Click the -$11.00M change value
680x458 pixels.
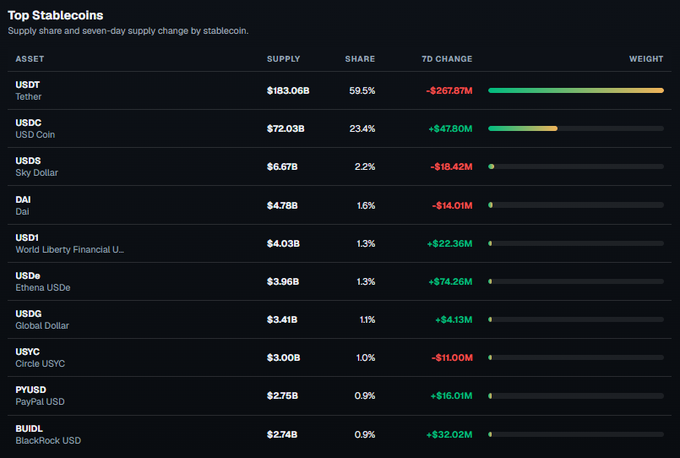click(x=451, y=358)
